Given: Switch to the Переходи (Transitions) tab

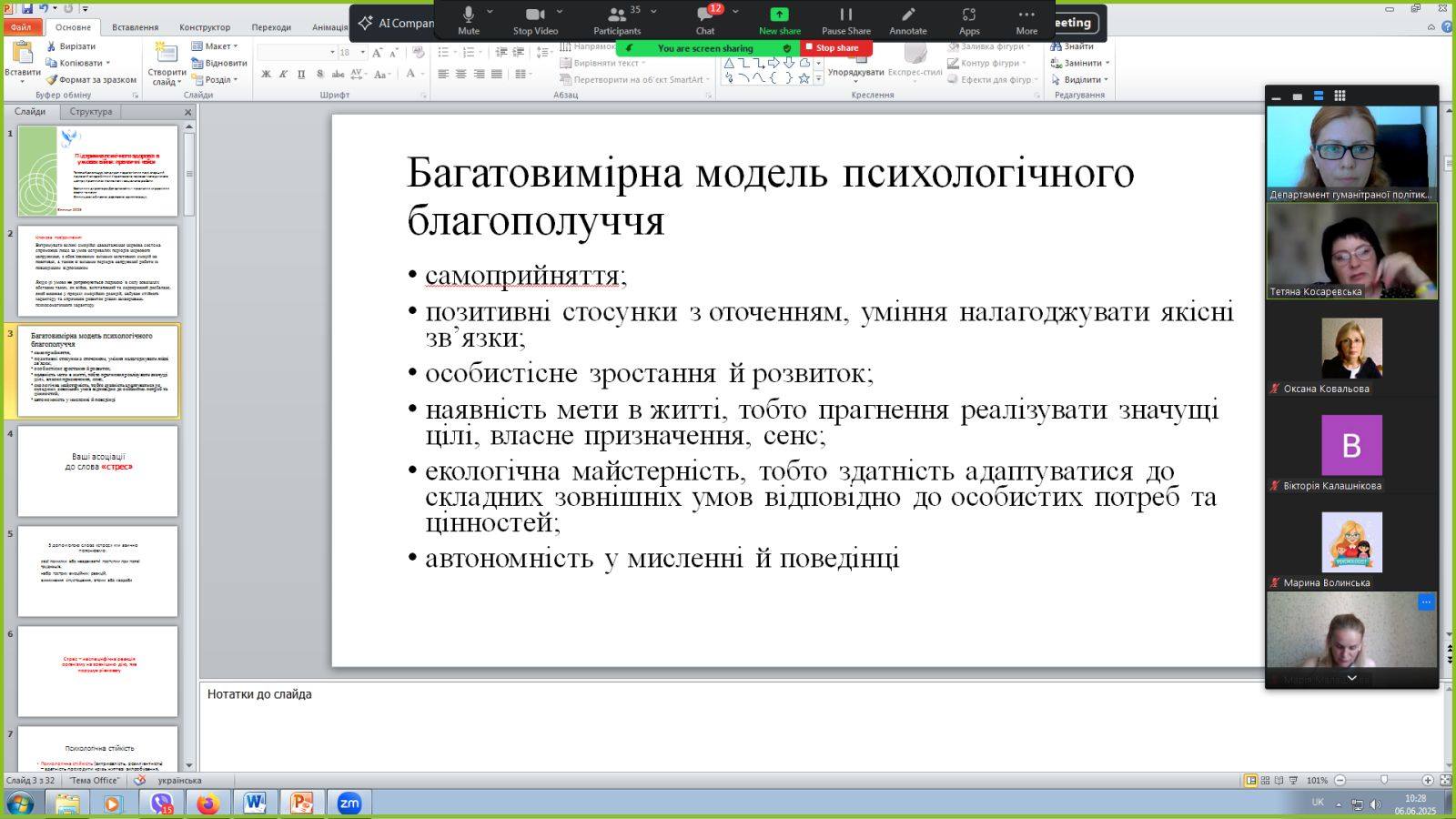Looking at the screenshot, I should [x=271, y=27].
